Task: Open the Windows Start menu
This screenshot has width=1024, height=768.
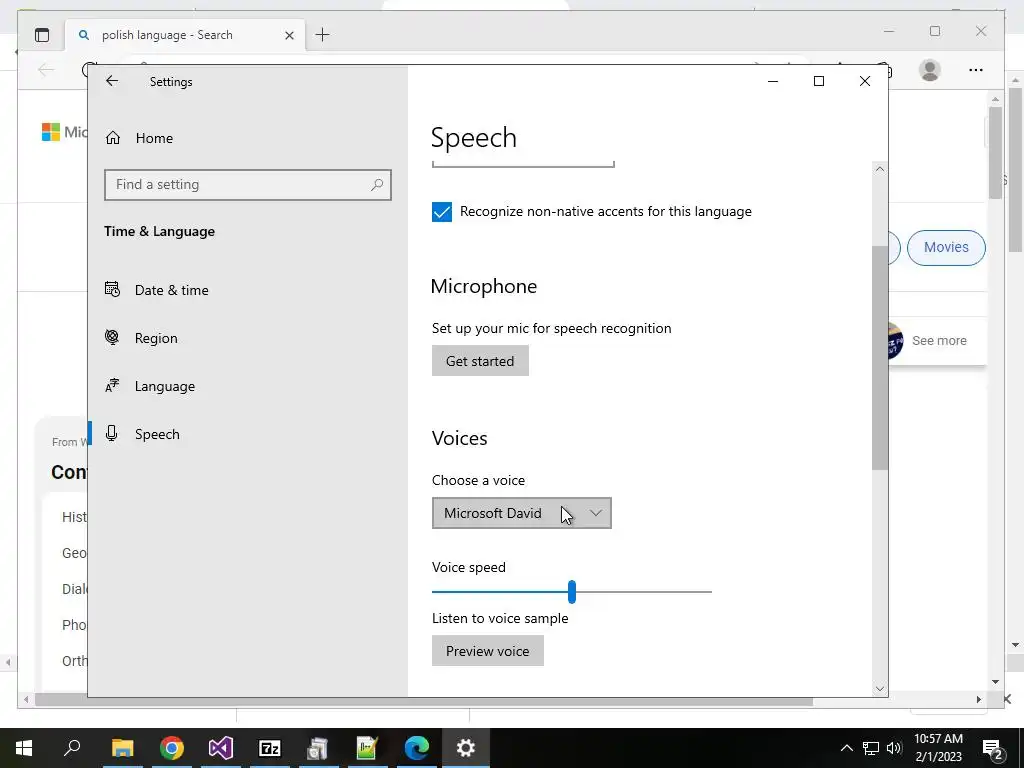Action: click(24, 748)
